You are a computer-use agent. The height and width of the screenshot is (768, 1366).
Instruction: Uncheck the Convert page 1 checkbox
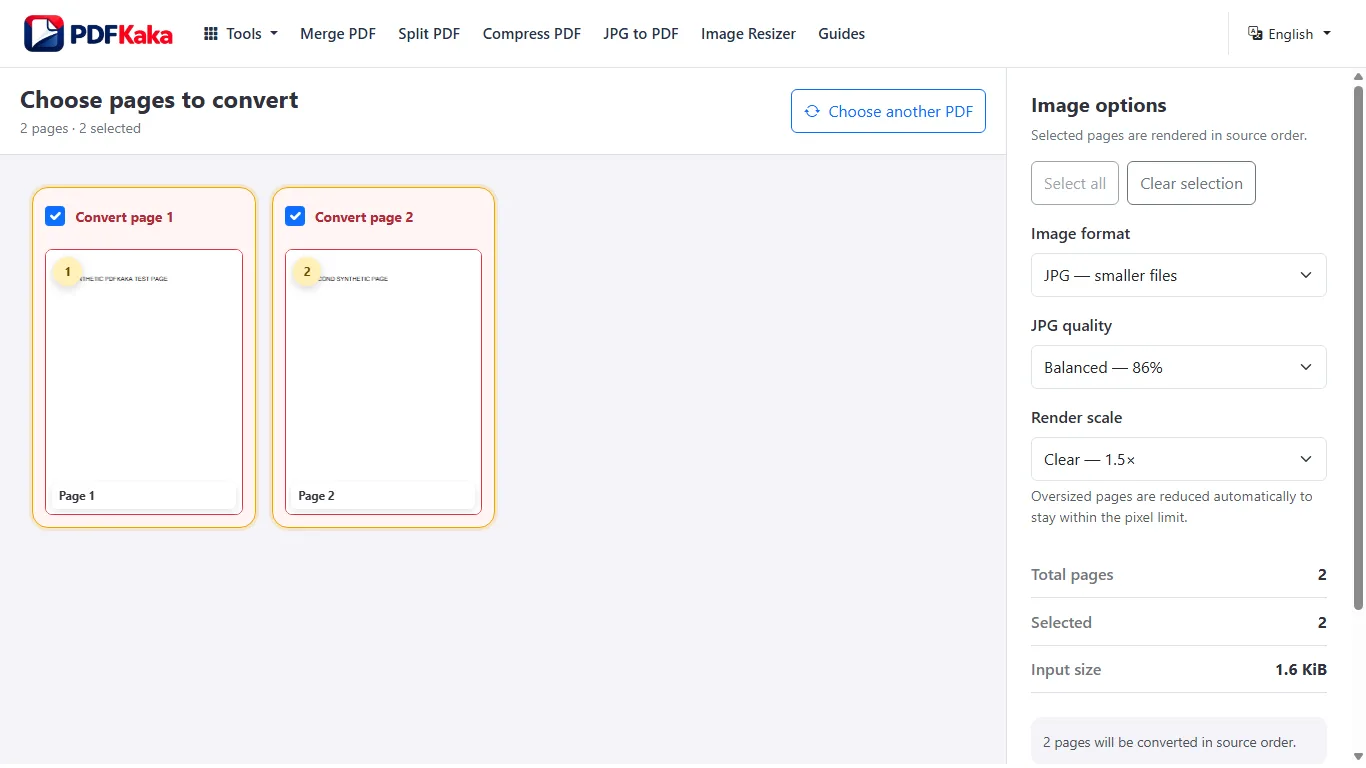pyautogui.click(x=55, y=216)
